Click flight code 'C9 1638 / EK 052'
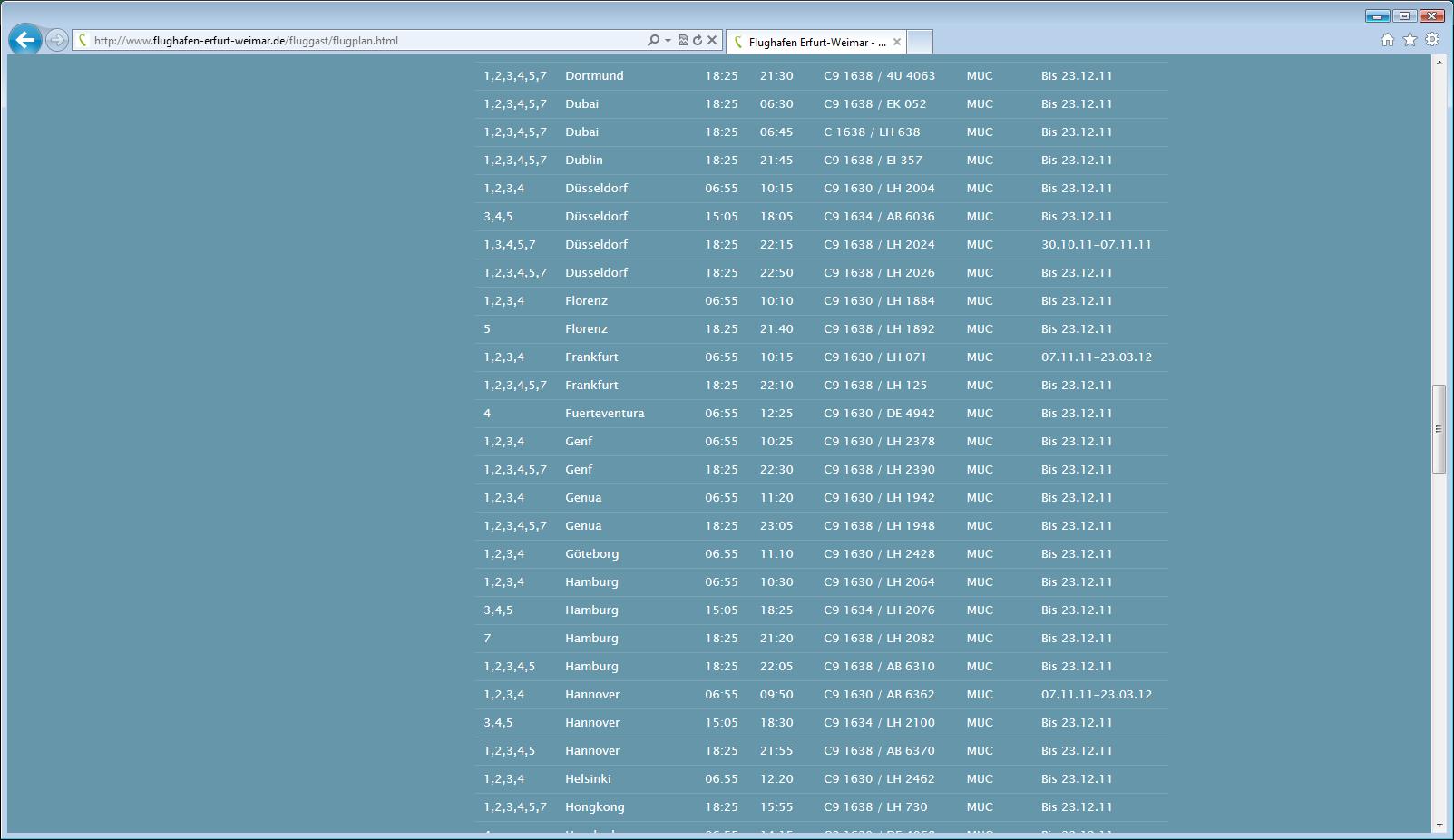Viewport: 1454px width, 840px height. click(x=874, y=104)
